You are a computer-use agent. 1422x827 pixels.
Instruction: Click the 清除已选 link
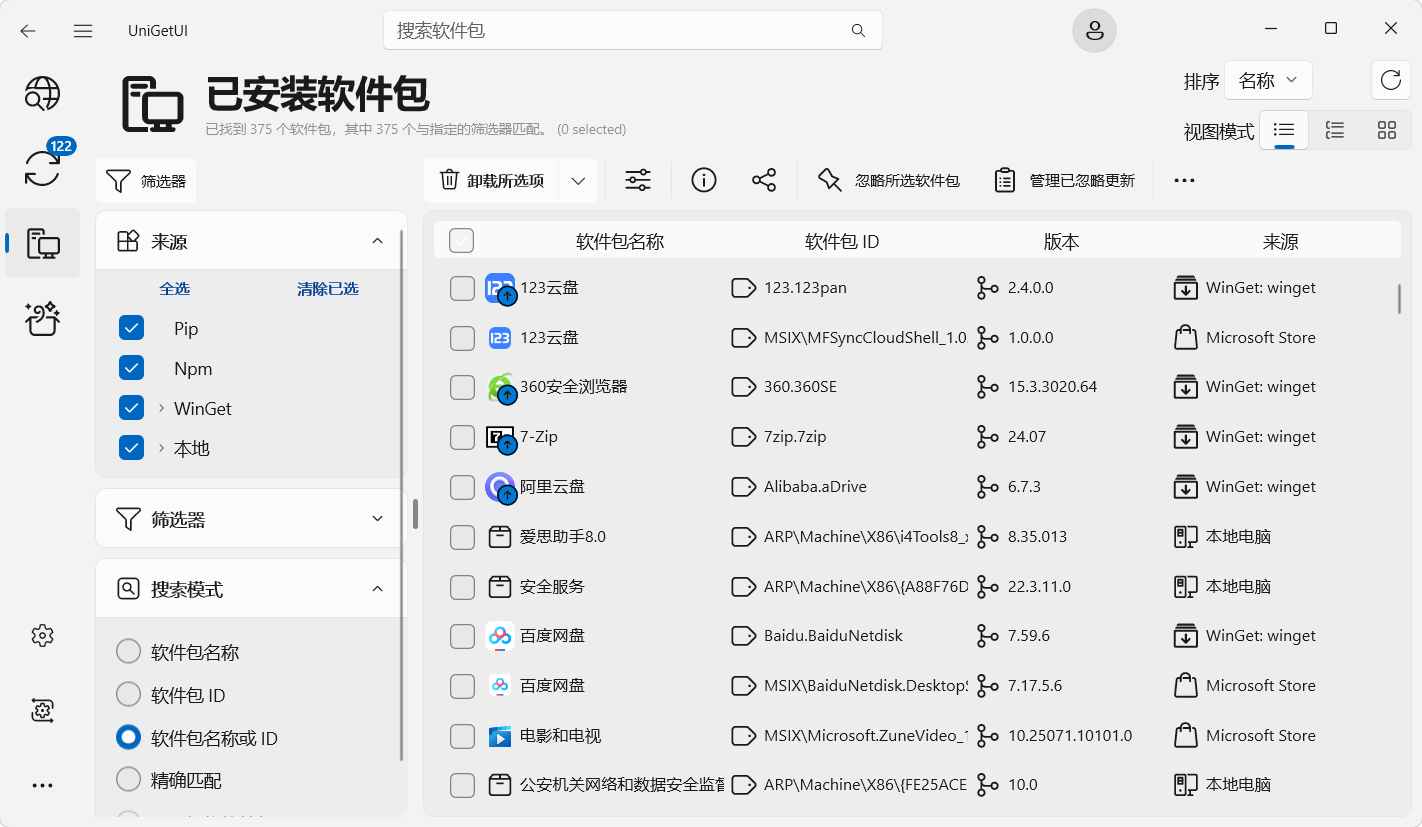(328, 289)
